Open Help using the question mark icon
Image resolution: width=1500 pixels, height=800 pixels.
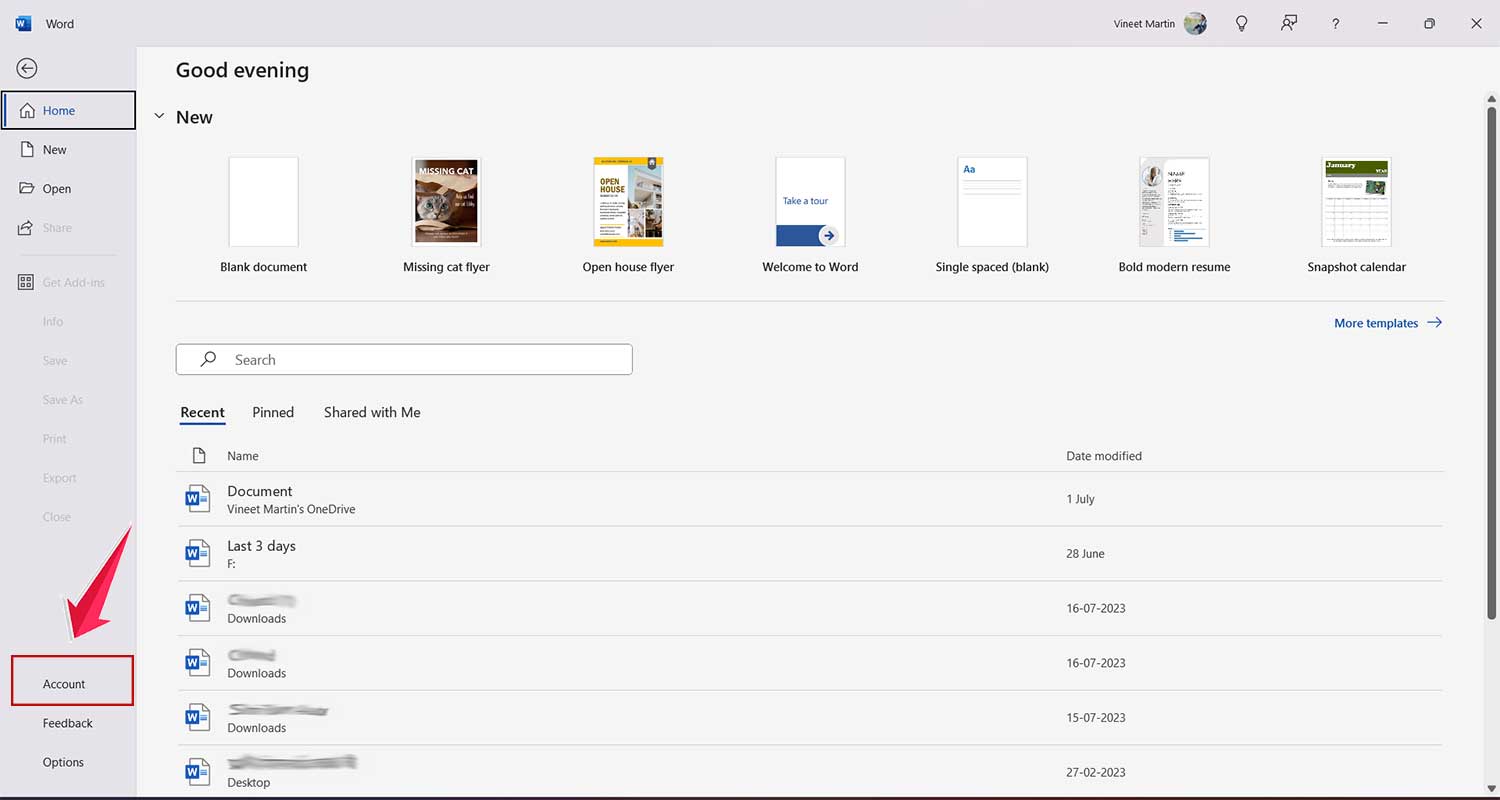tap(1335, 23)
